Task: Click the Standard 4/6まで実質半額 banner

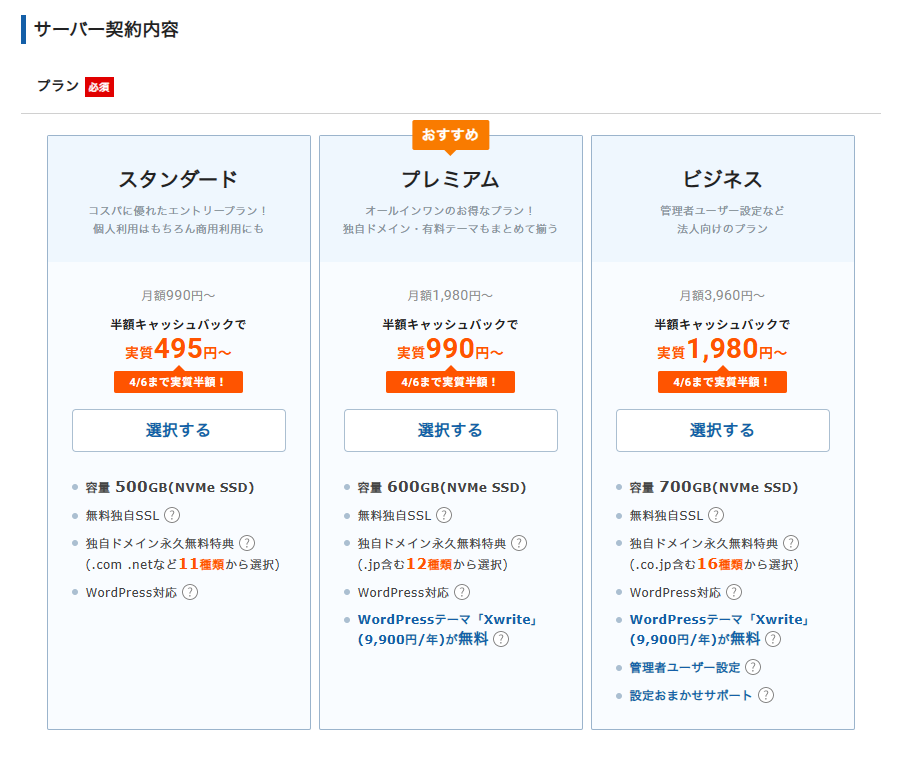Action: coord(178,382)
